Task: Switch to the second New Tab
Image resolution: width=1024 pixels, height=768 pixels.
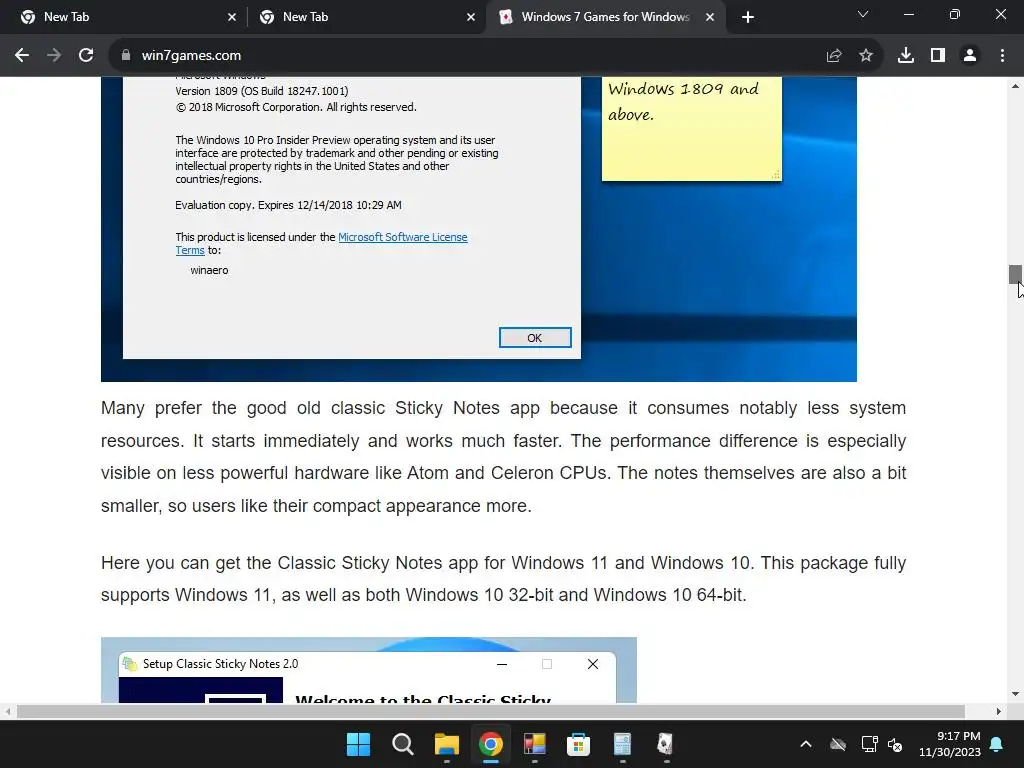Action: 366,17
